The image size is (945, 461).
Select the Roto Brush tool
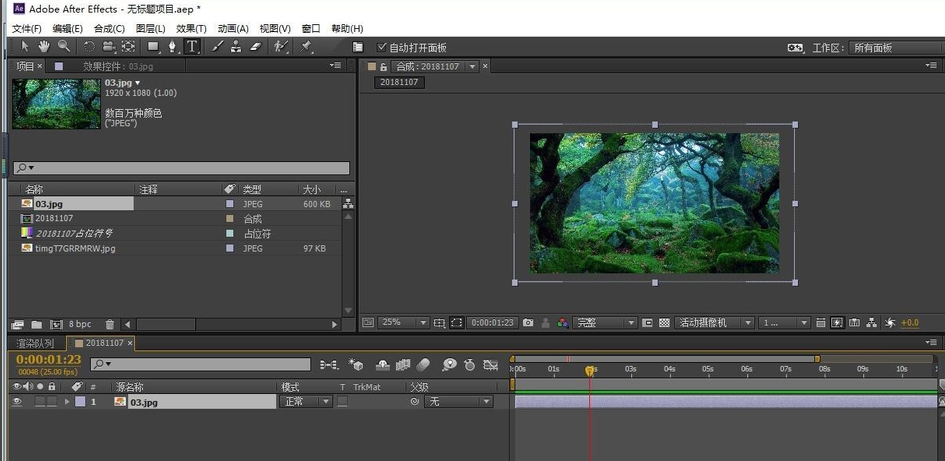280,46
